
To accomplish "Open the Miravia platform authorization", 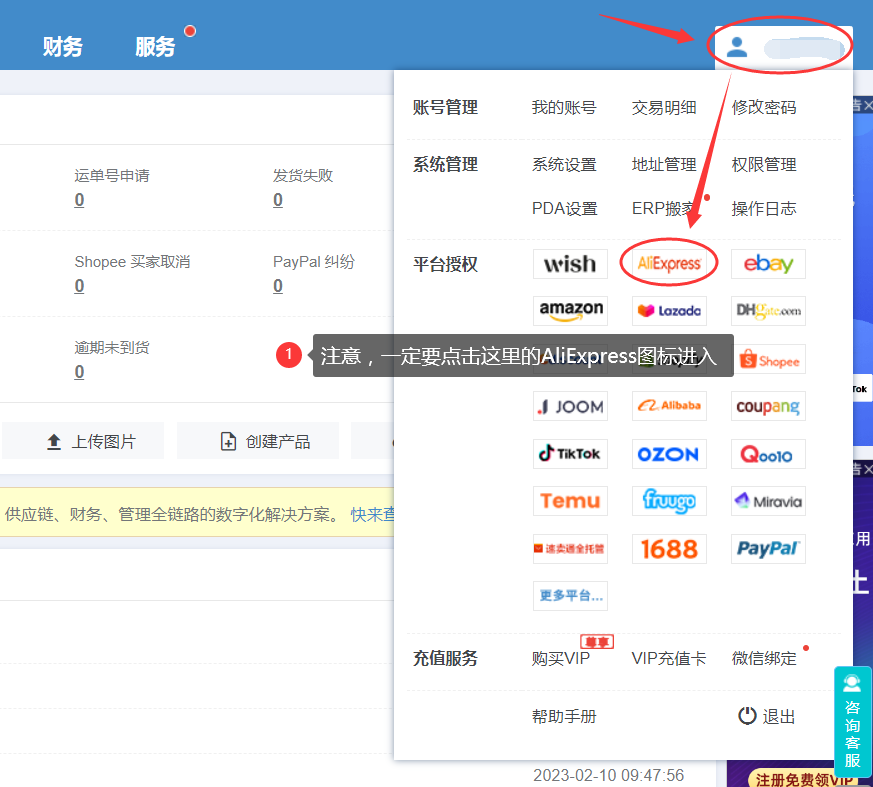I will point(768,501).
